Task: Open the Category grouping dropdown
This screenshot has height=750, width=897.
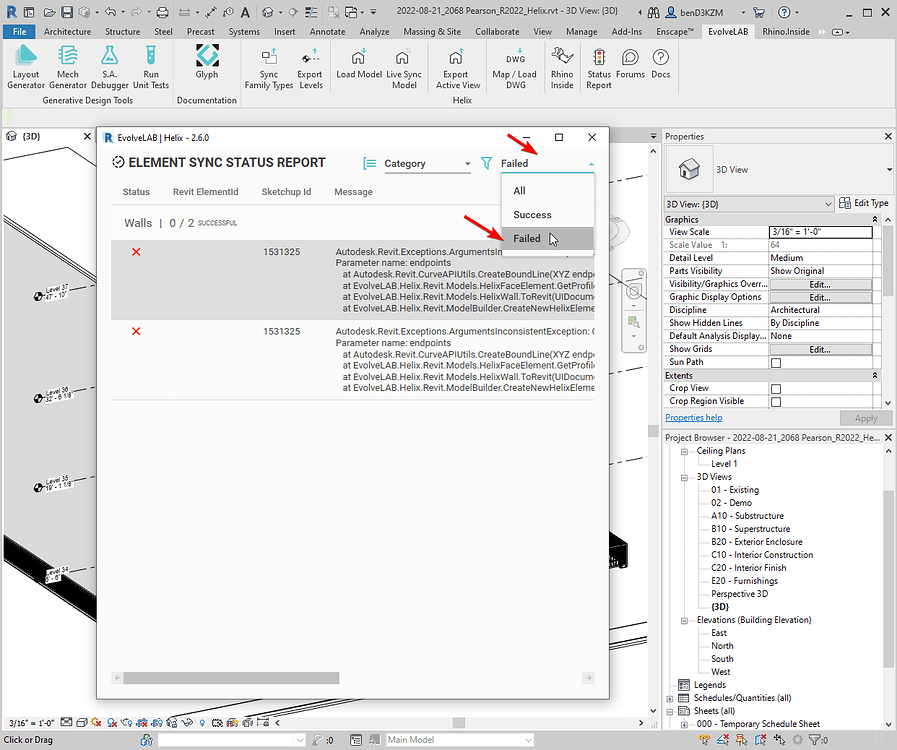Action: (426, 164)
